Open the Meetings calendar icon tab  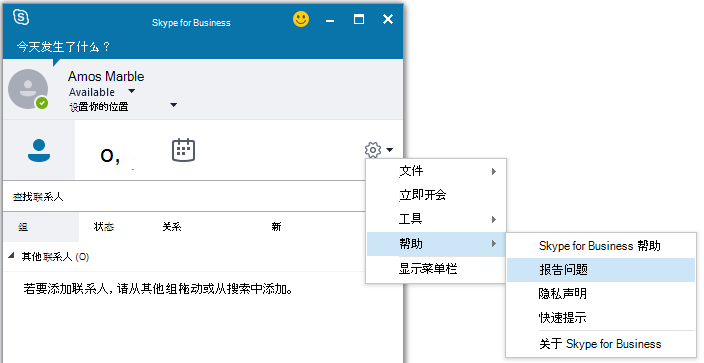tap(183, 150)
